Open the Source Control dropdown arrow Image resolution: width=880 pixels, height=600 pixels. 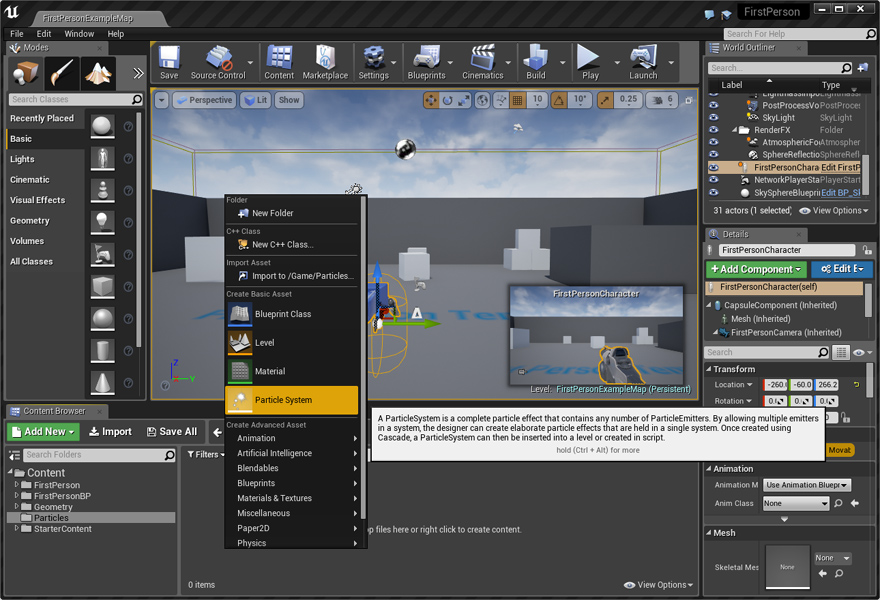(250, 63)
